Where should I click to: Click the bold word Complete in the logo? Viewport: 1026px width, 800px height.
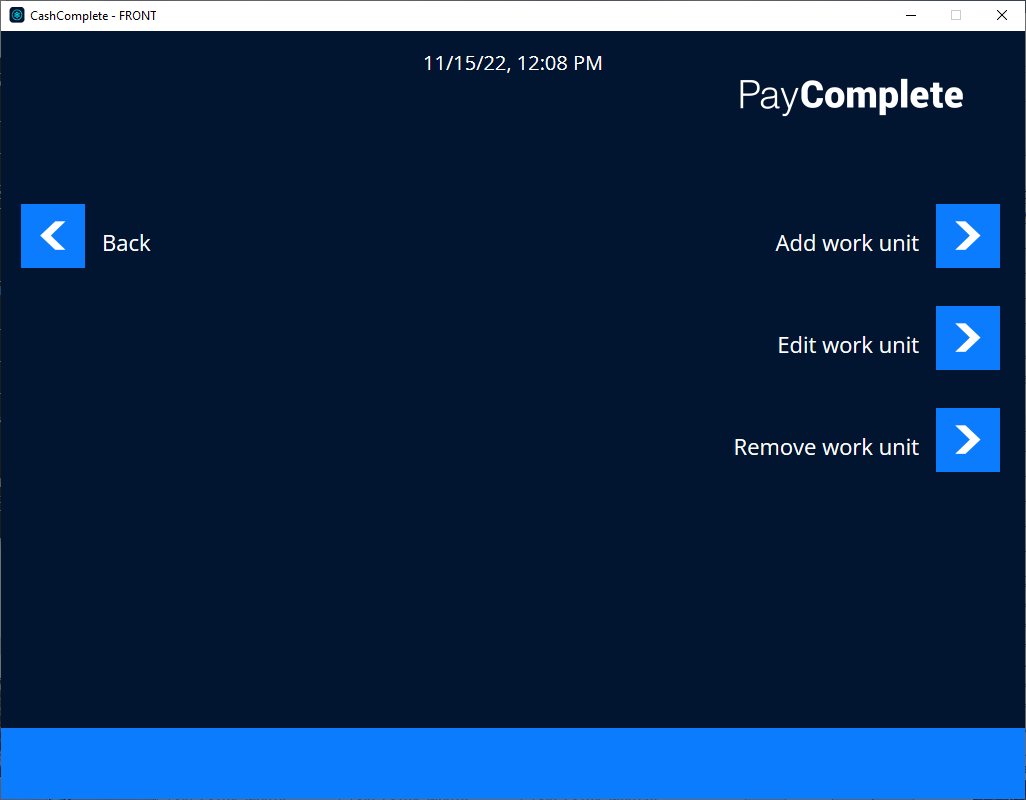(881, 95)
